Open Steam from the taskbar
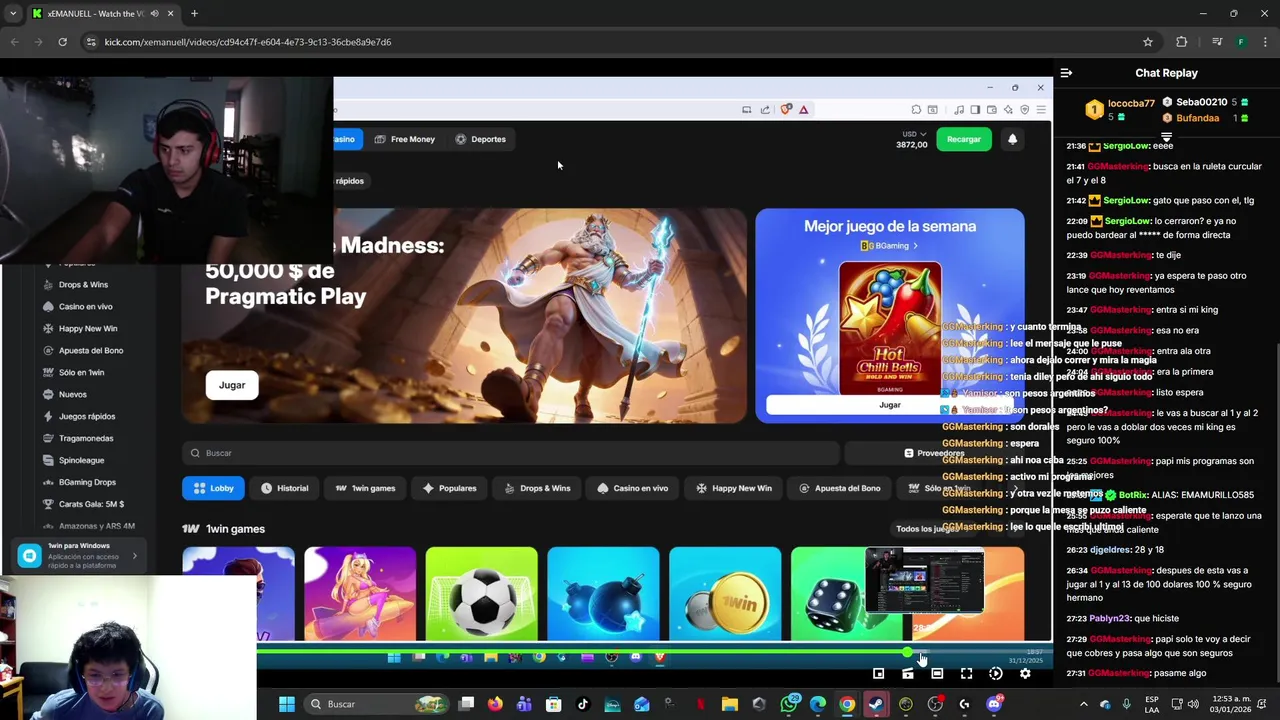Viewport: 1280px width, 720px height. (876, 704)
